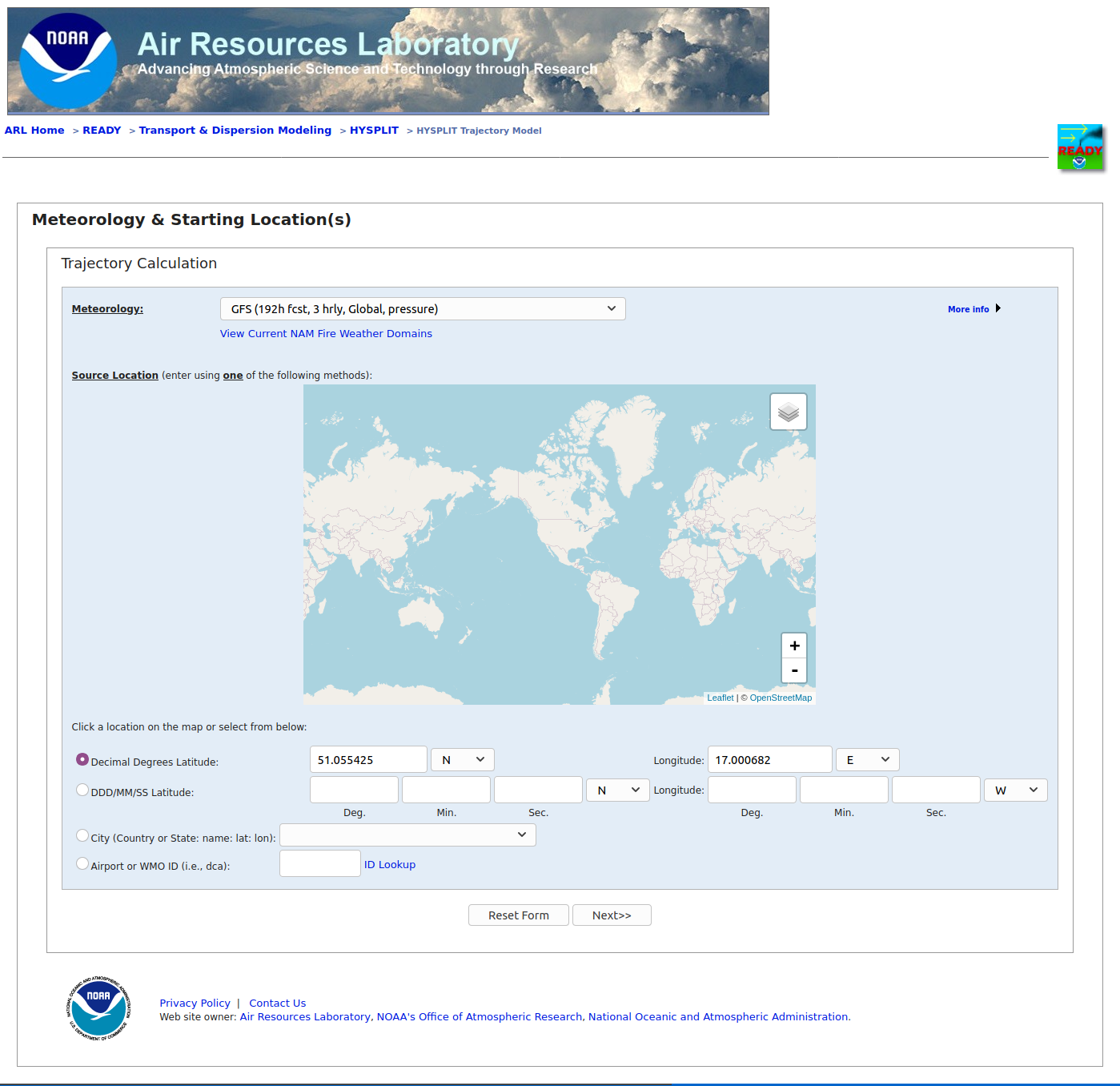Screen dimensions: 1120x1086
Task: Open the map layers control icon
Action: 789,412
